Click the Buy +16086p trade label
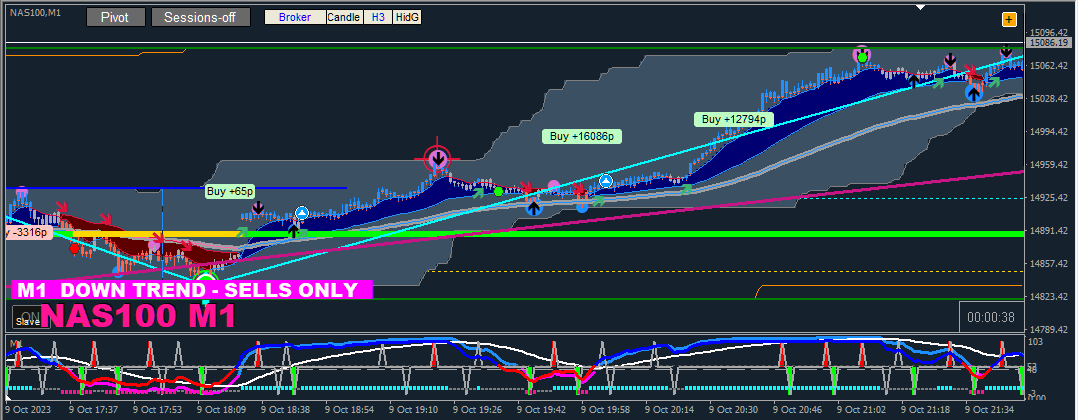 pos(581,136)
